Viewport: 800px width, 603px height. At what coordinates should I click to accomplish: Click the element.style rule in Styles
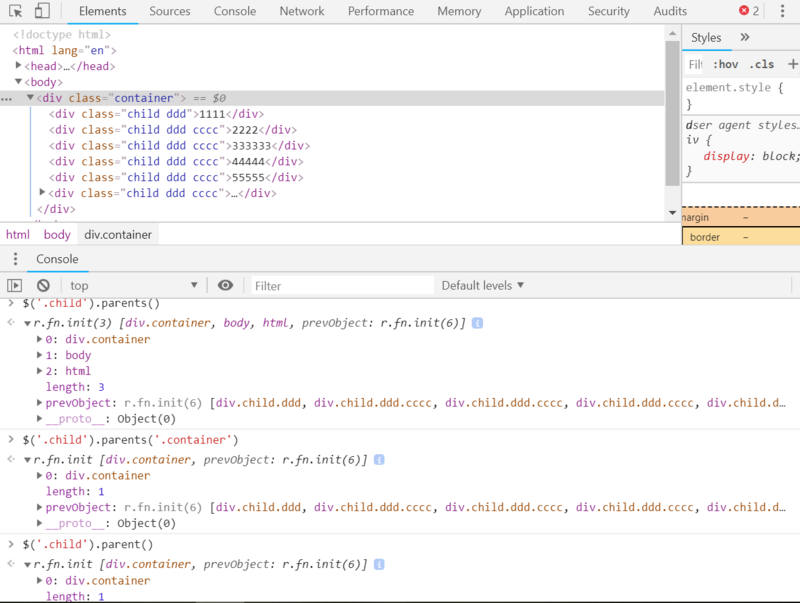pos(734,87)
